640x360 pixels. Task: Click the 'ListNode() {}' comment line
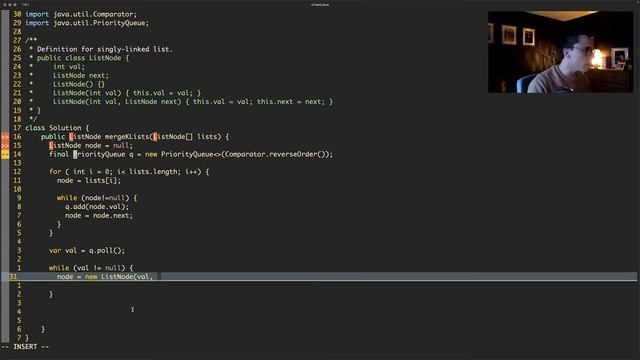(79, 84)
